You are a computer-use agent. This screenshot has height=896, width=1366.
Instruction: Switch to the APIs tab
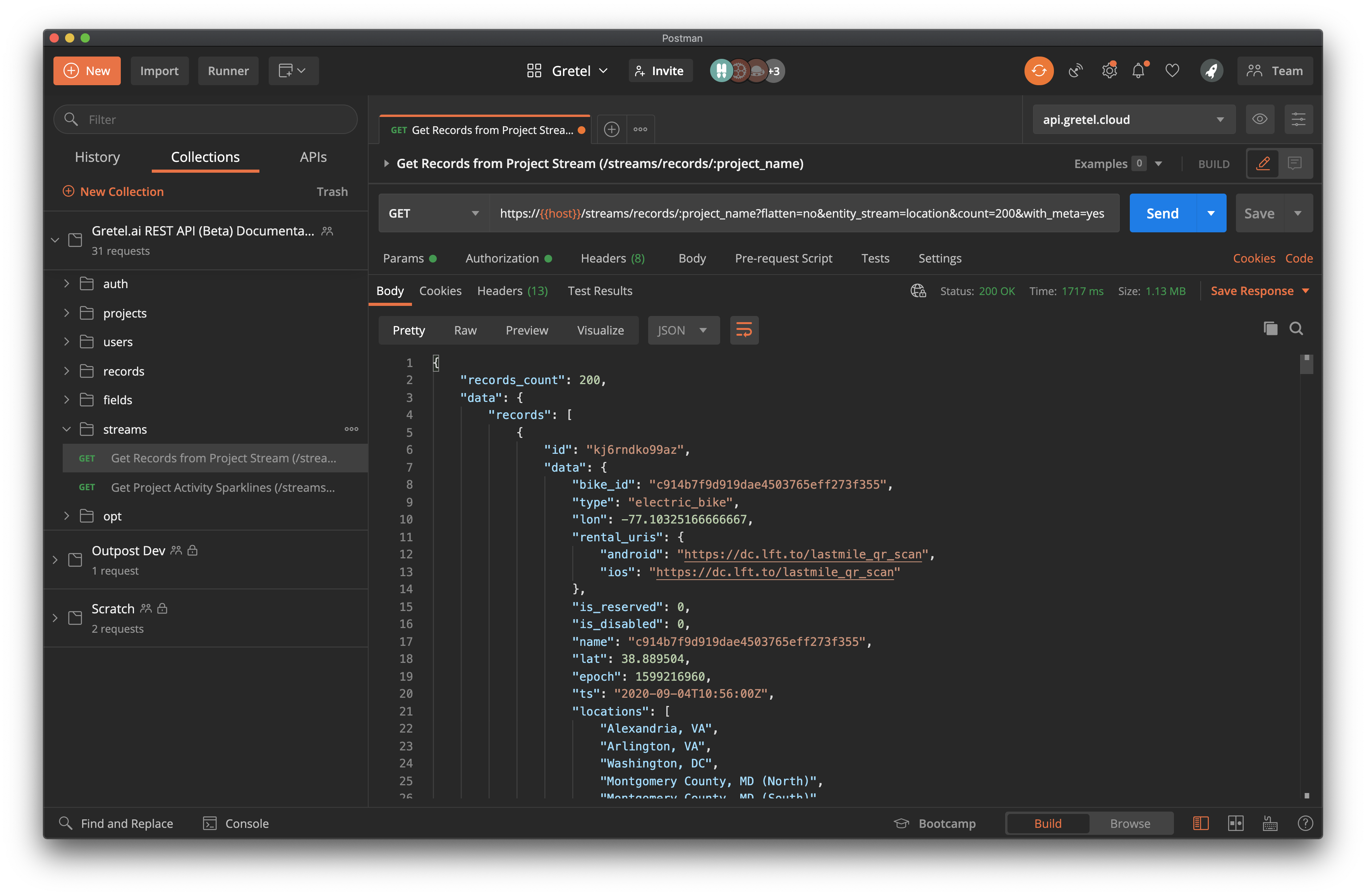click(x=313, y=157)
